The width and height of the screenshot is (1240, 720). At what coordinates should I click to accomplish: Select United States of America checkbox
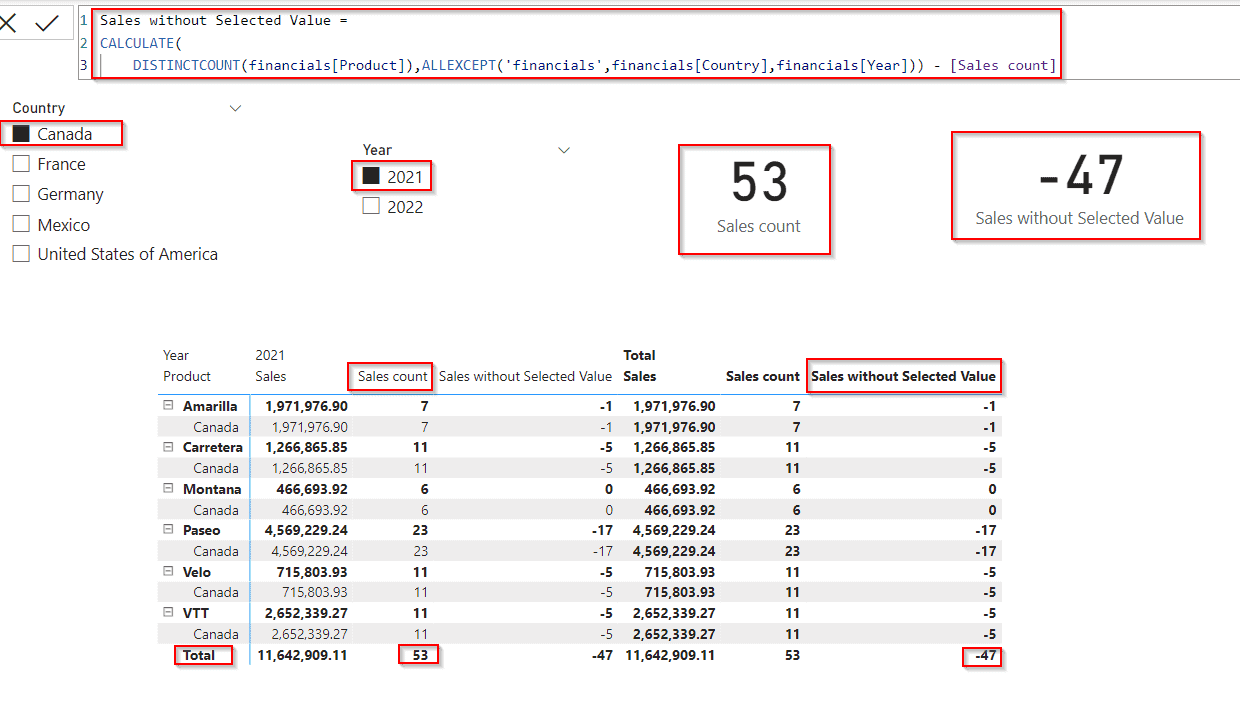pyautogui.click(x=21, y=253)
